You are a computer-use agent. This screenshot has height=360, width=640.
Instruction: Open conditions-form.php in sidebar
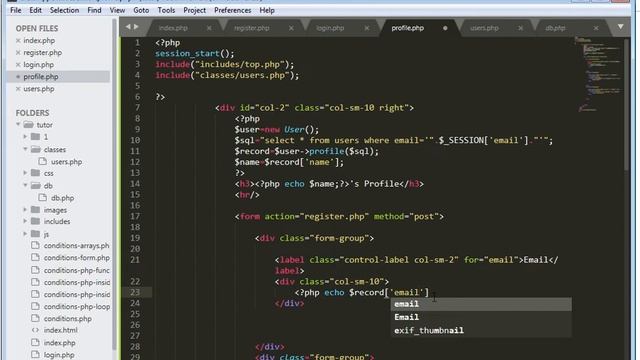77,258
